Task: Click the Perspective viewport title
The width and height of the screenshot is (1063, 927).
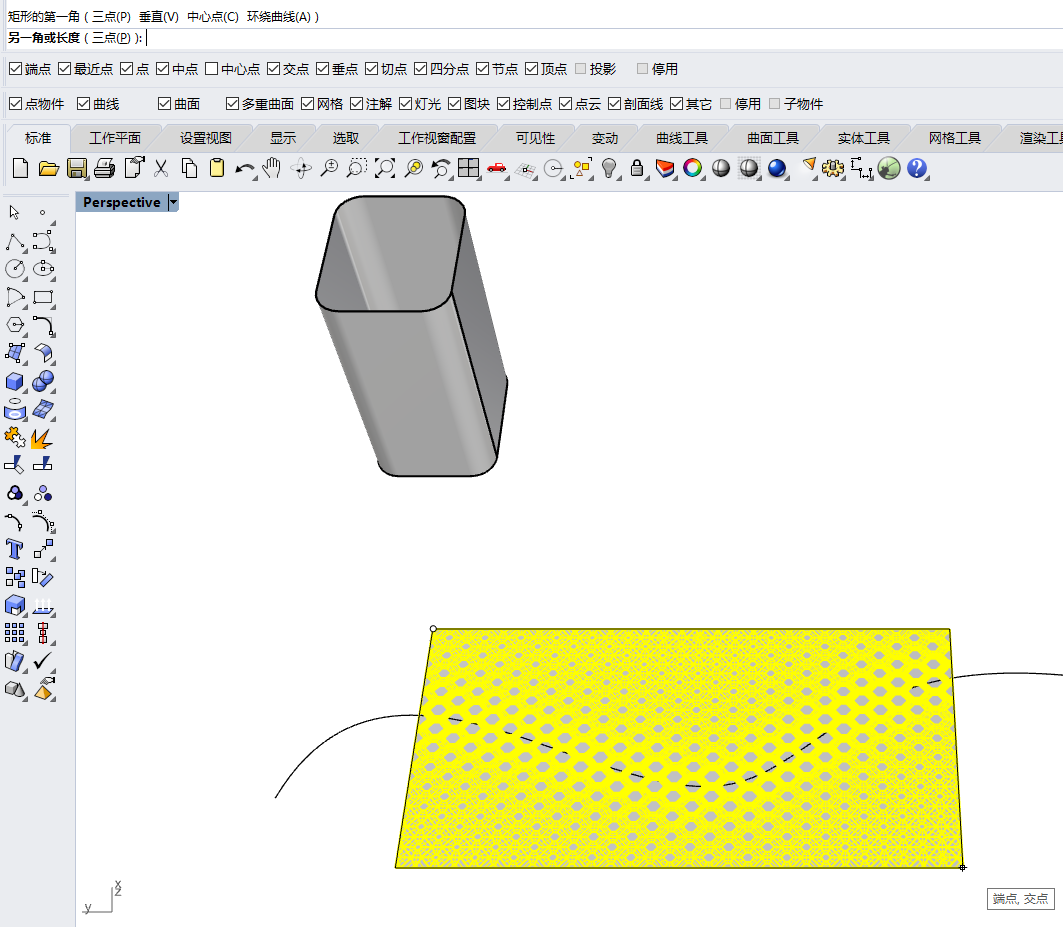Action: [121, 202]
